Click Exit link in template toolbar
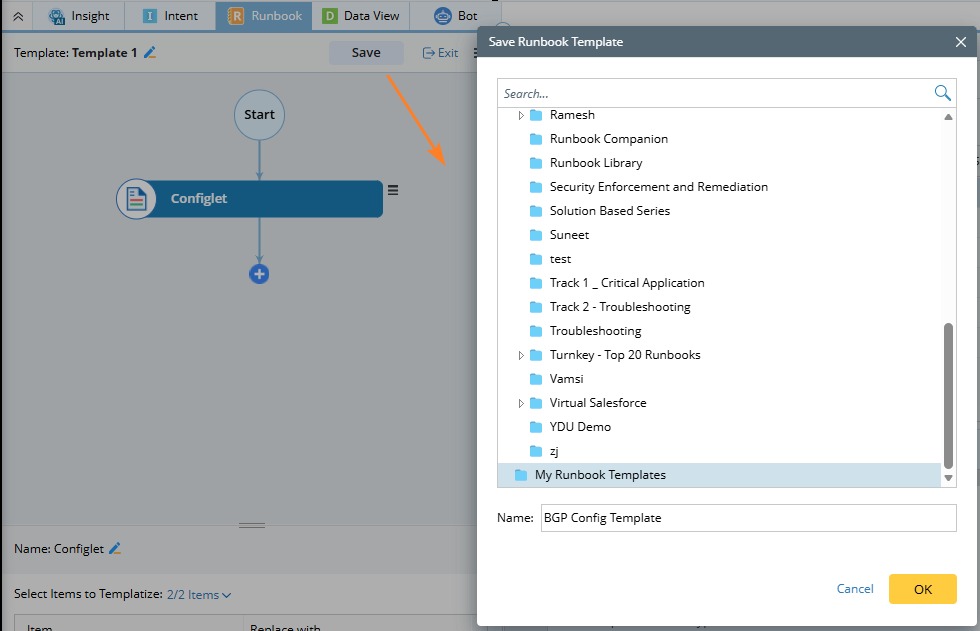This screenshot has height=631, width=980. [441, 52]
